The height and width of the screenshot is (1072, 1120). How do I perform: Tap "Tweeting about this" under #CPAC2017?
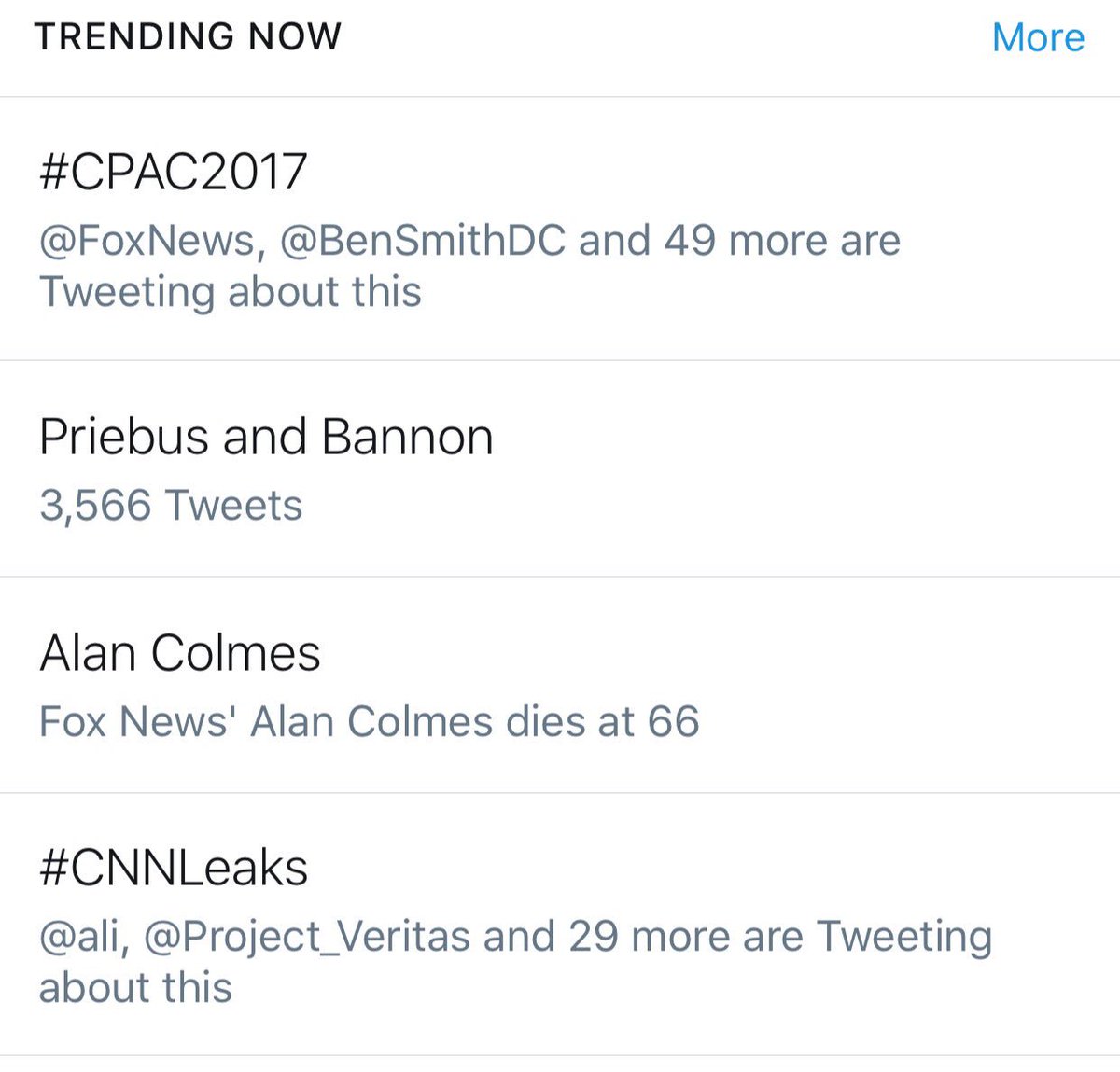click(x=230, y=292)
